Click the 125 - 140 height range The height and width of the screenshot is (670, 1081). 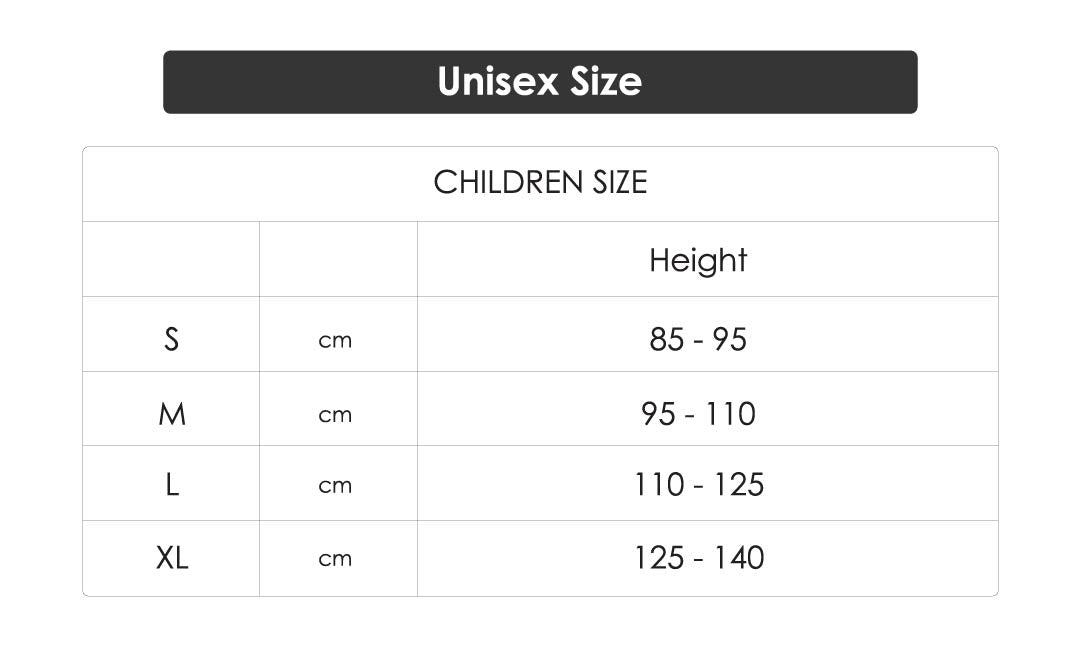[x=698, y=557]
